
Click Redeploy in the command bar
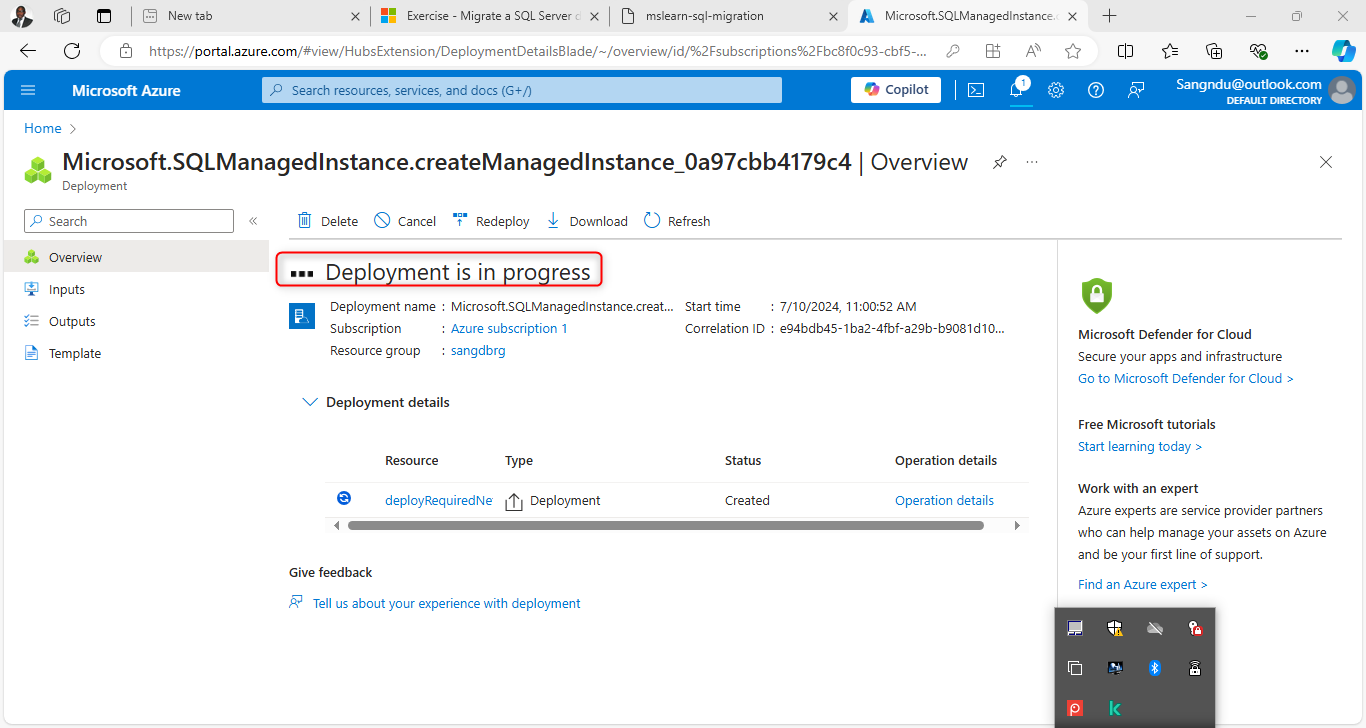pos(491,221)
